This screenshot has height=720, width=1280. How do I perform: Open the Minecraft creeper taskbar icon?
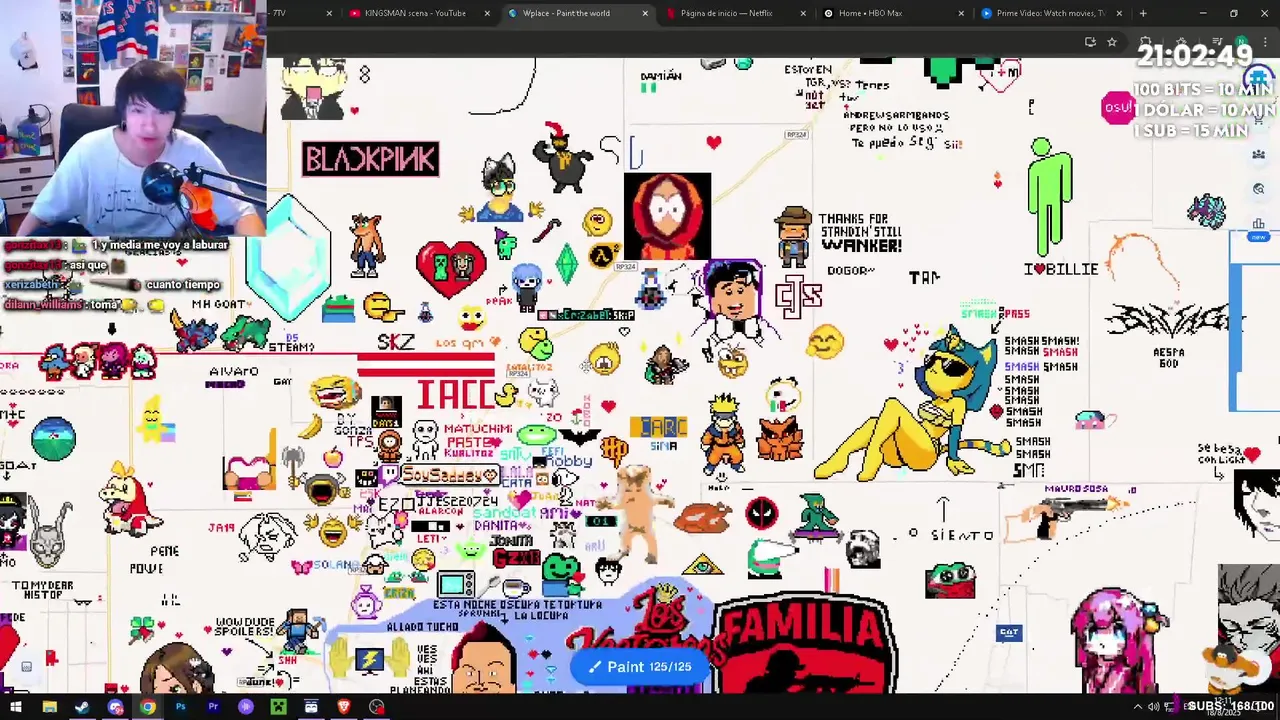(x=278, y=707)
